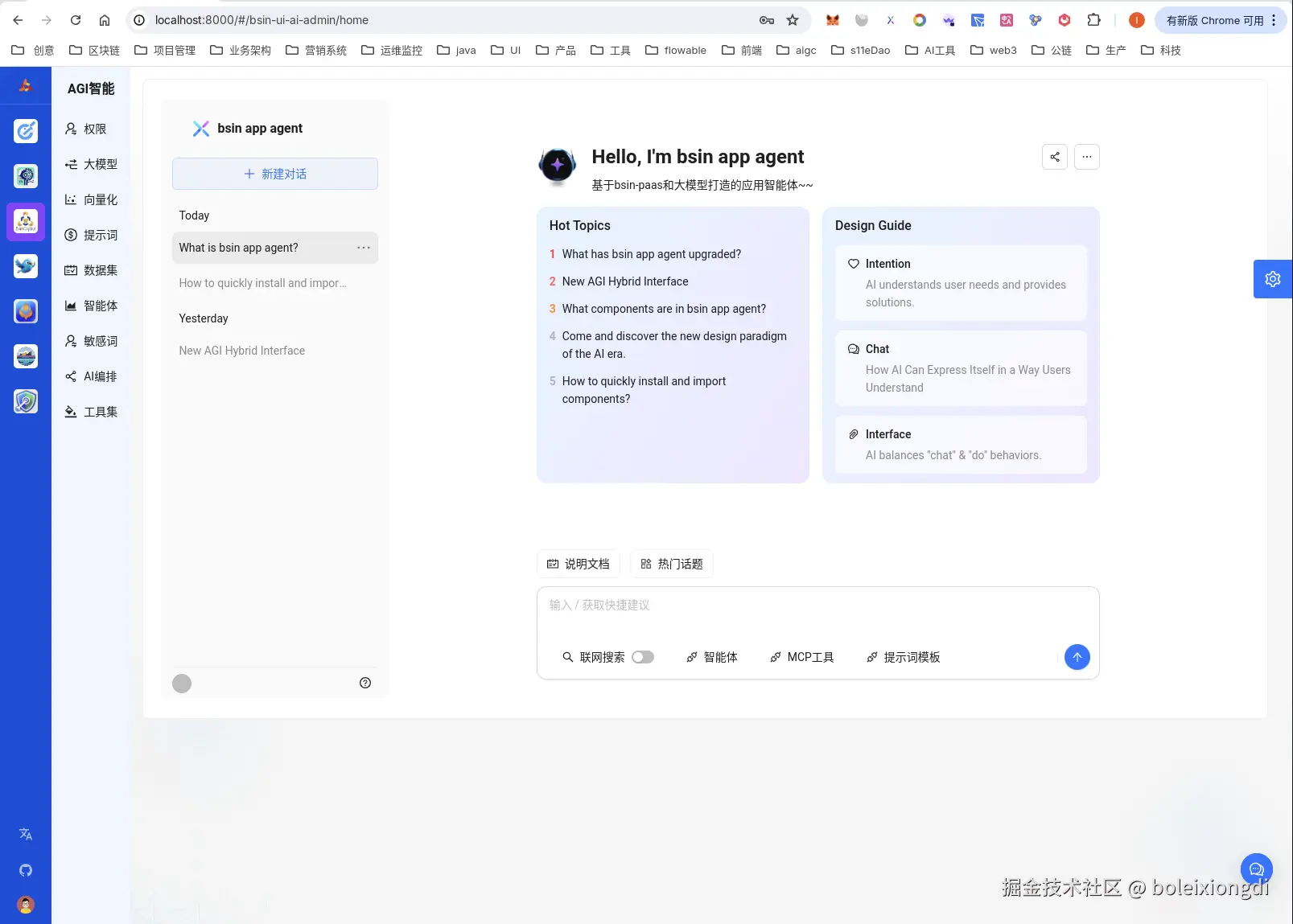Click the bsin app agent avatar orb
Viewport: 1293px width, 924px height.
(557, 166)
